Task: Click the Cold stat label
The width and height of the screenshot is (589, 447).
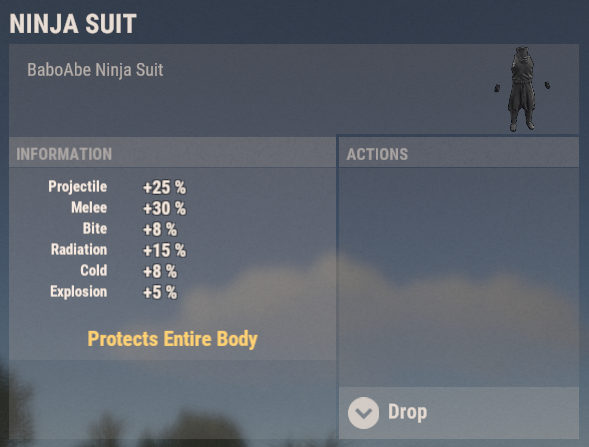Action: [94, 271]
